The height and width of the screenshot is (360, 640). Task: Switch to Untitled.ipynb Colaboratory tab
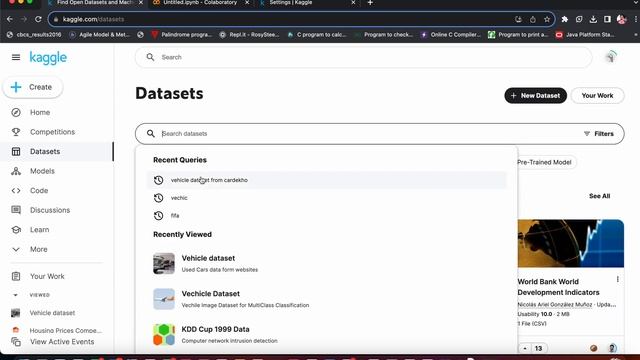[200, 2]
